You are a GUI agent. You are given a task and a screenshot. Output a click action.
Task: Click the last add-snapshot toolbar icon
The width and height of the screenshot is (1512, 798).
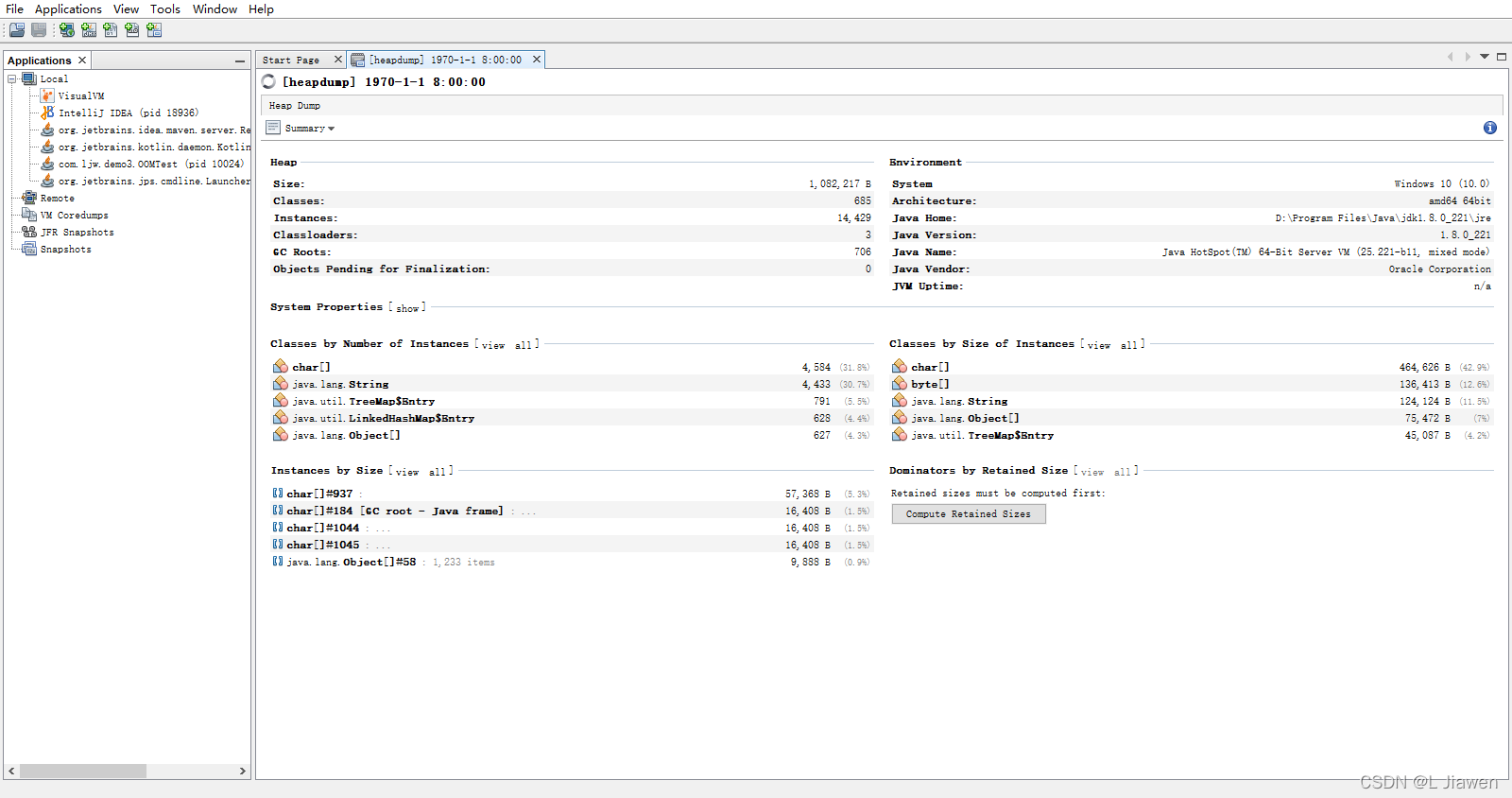coord(154,30)
